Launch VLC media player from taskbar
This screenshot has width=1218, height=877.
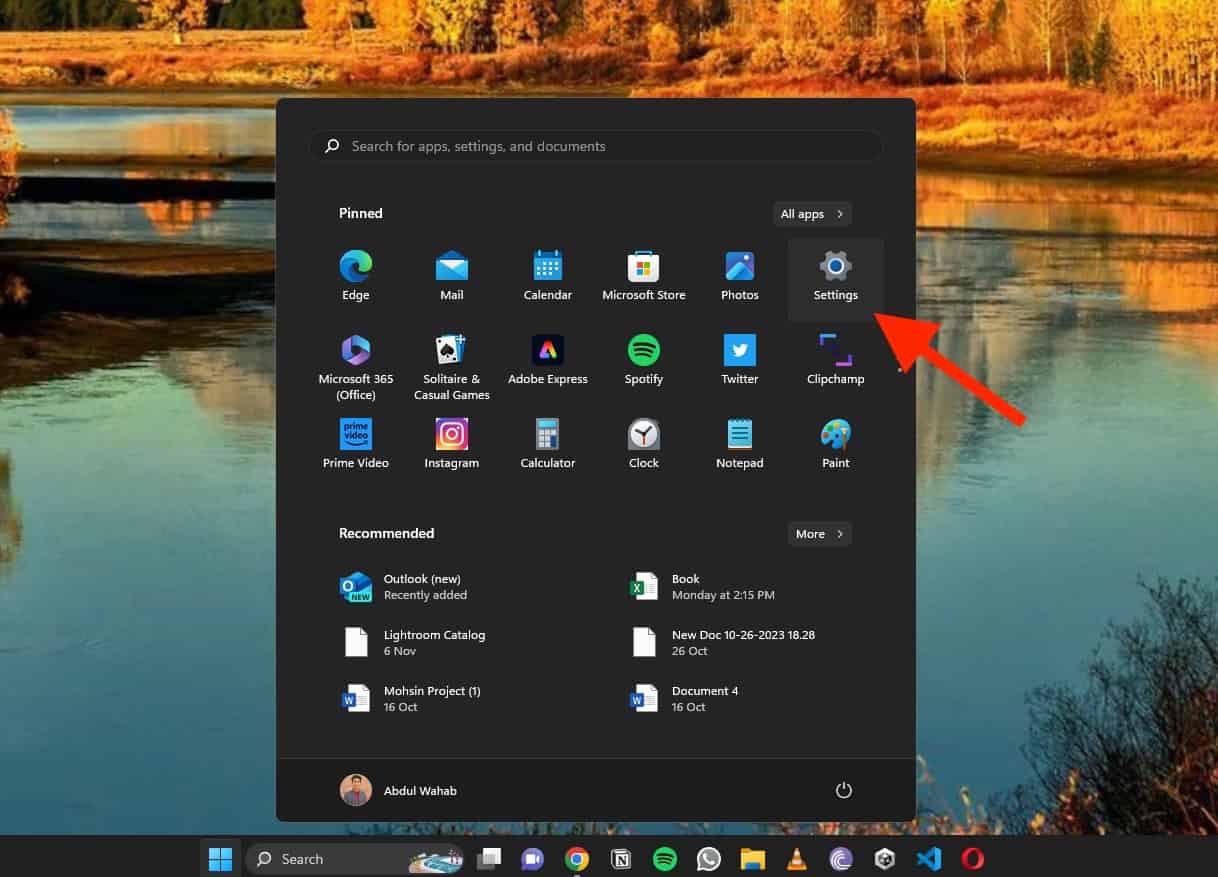[797, 859]
